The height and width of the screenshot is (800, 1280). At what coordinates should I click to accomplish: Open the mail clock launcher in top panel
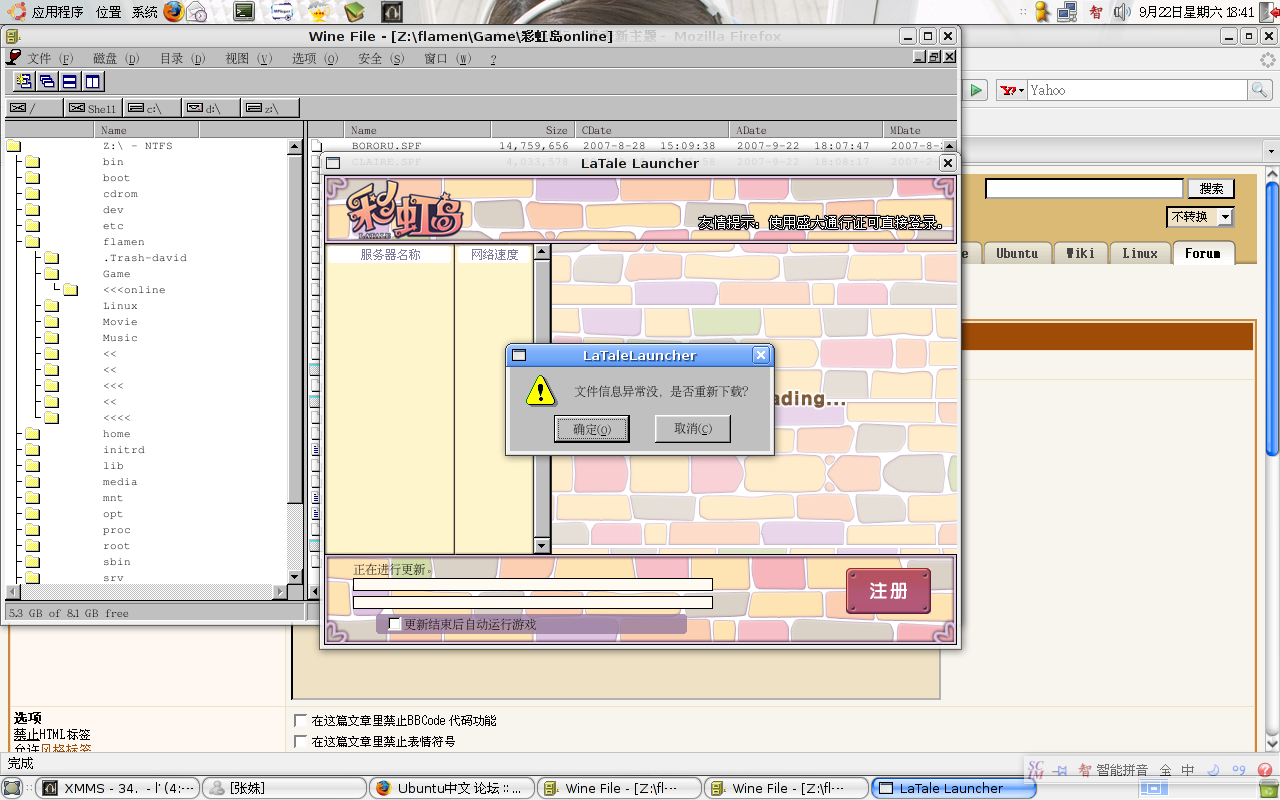click(197, 12)
